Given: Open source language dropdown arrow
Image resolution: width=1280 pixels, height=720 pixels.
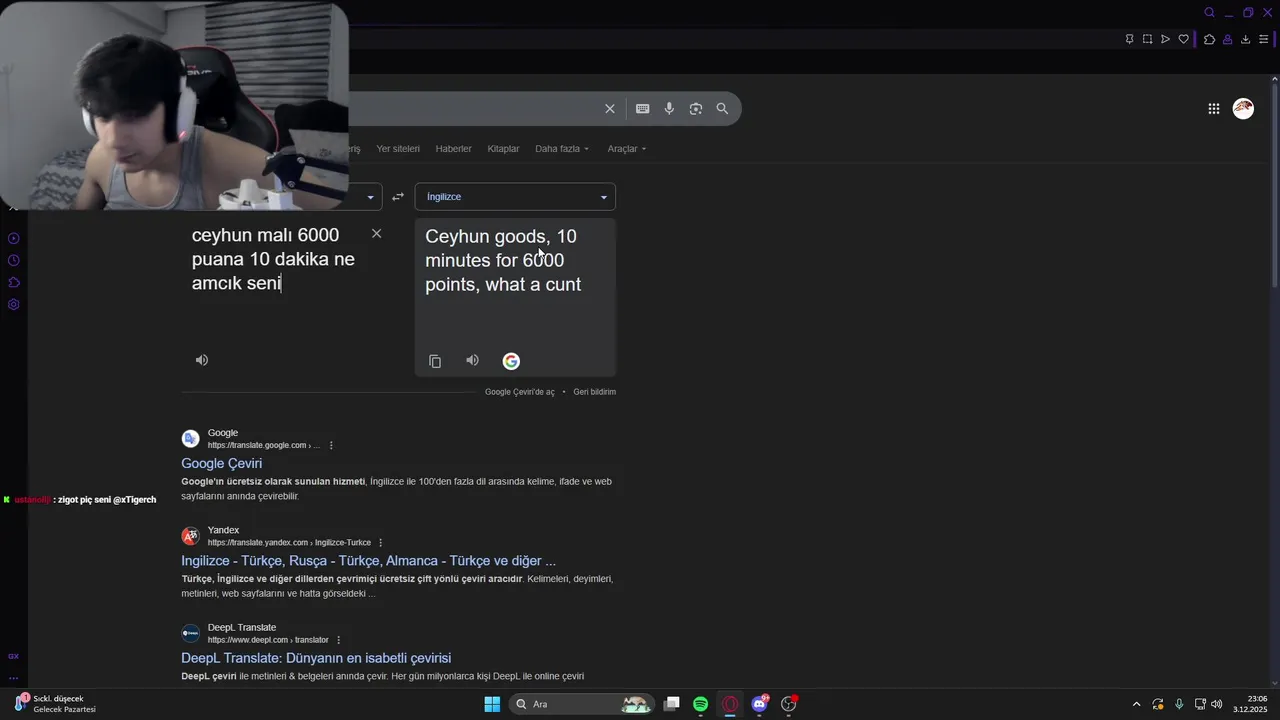Looking at the screenshot, I should [x=370, y=197].
